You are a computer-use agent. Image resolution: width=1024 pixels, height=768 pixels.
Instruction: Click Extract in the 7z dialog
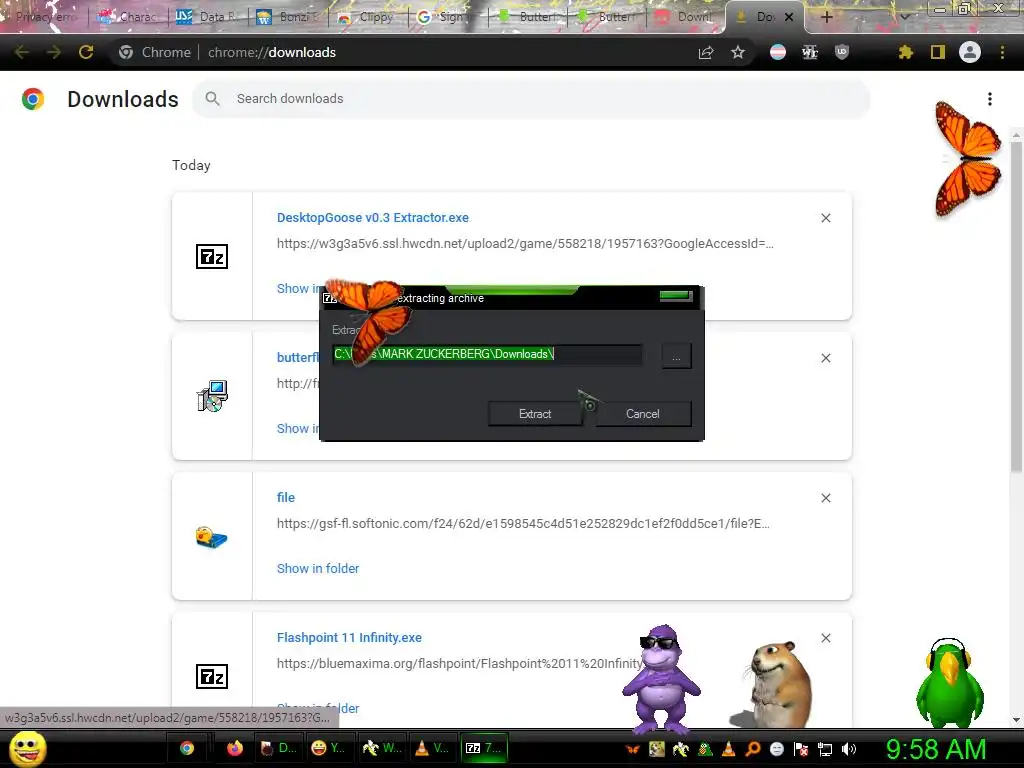click(x=535, y=414)
